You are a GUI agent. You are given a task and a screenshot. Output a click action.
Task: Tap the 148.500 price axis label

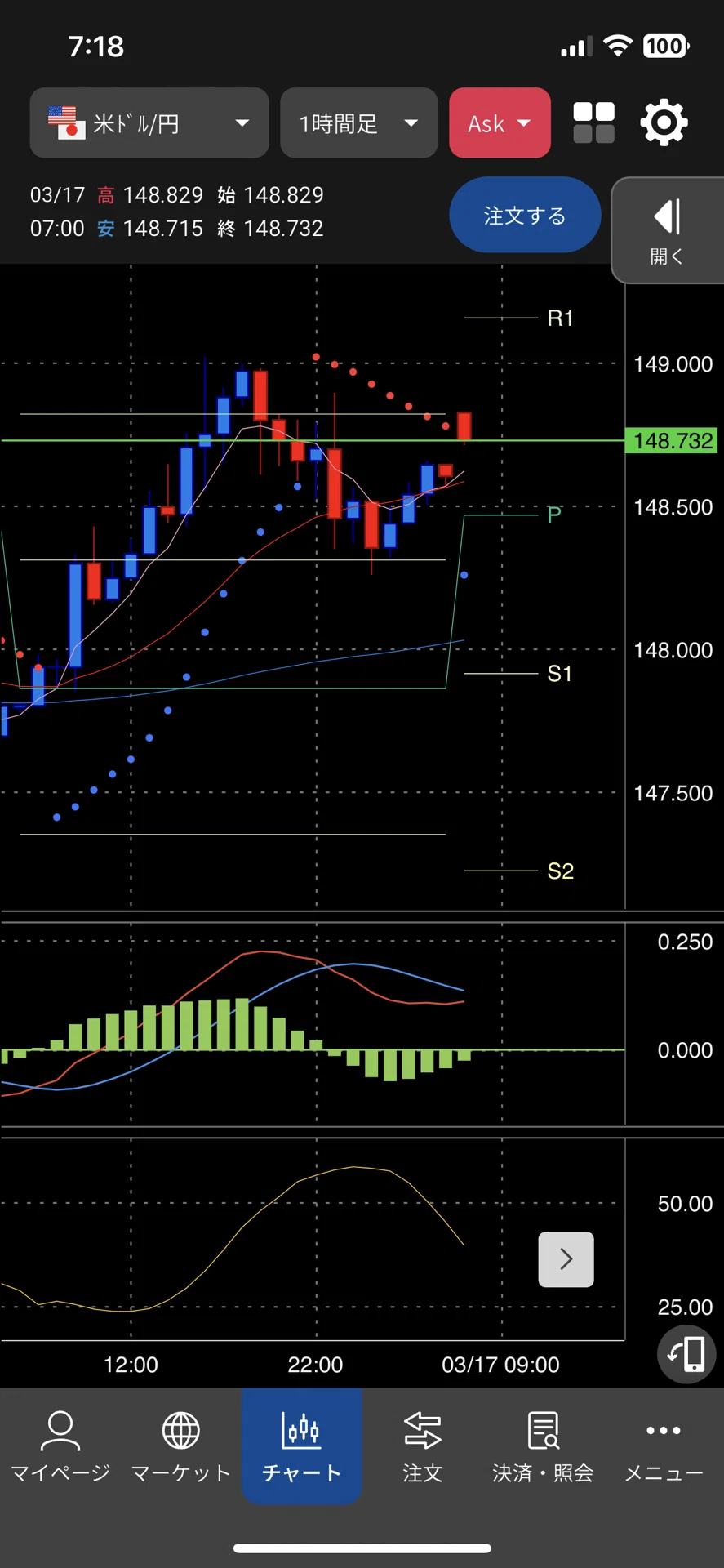673,507
